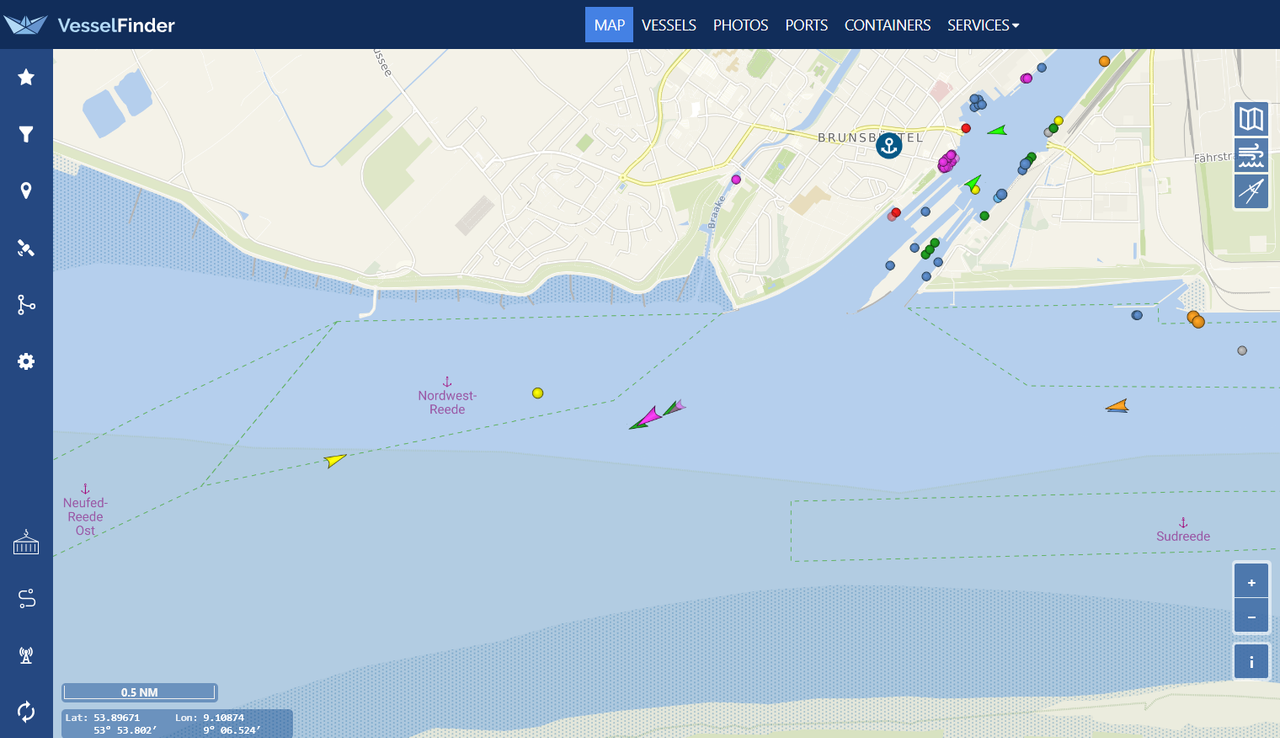
Task: Zoom in with the plus button
Action: coord(1251,581)
